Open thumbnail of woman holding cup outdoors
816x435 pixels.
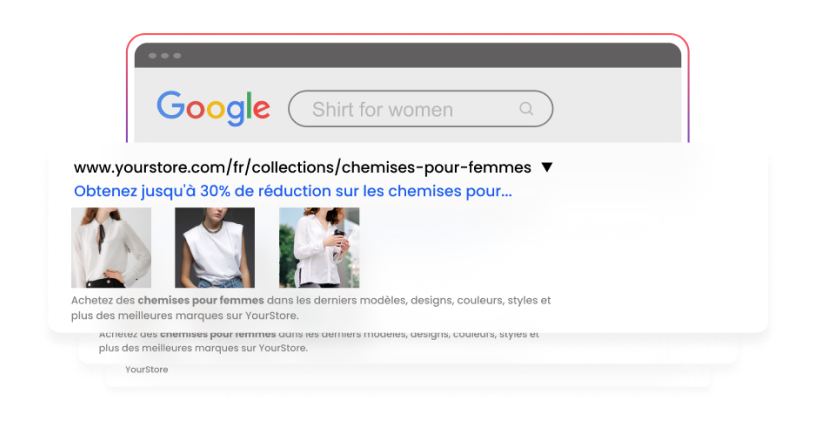coord(319,248)
